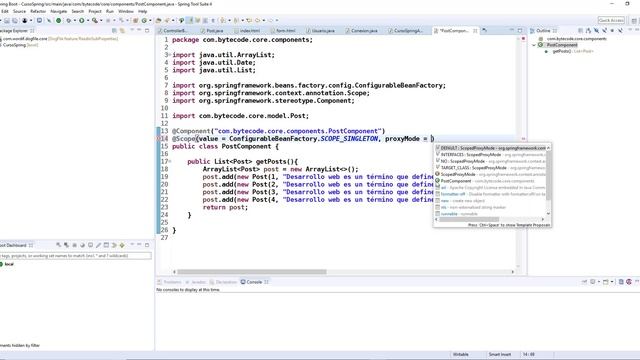
Task: Switch to the Problems tab
Action: pos(169,282)
